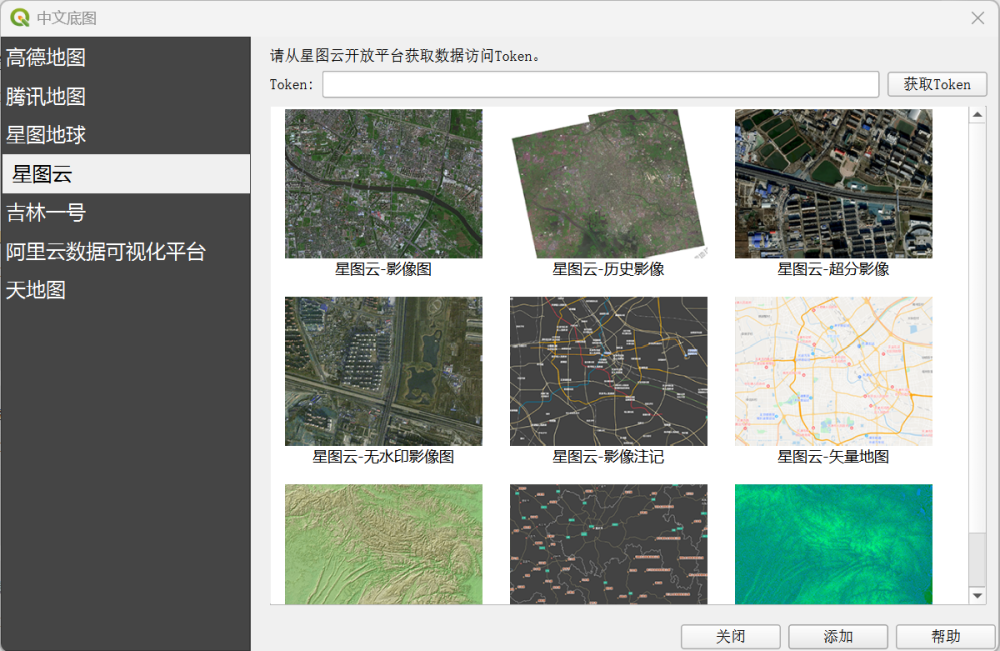Select 星图地球 in the left list

(46, 135)
